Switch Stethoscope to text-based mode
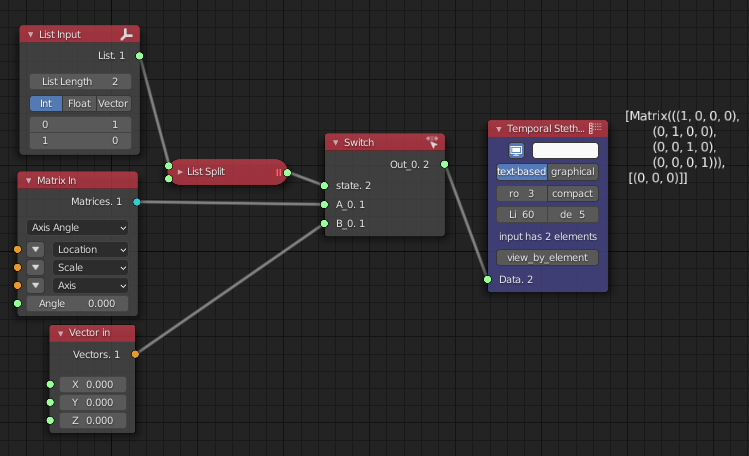The image size is (749, 456). pyautogui.click(x=521, y=172)
